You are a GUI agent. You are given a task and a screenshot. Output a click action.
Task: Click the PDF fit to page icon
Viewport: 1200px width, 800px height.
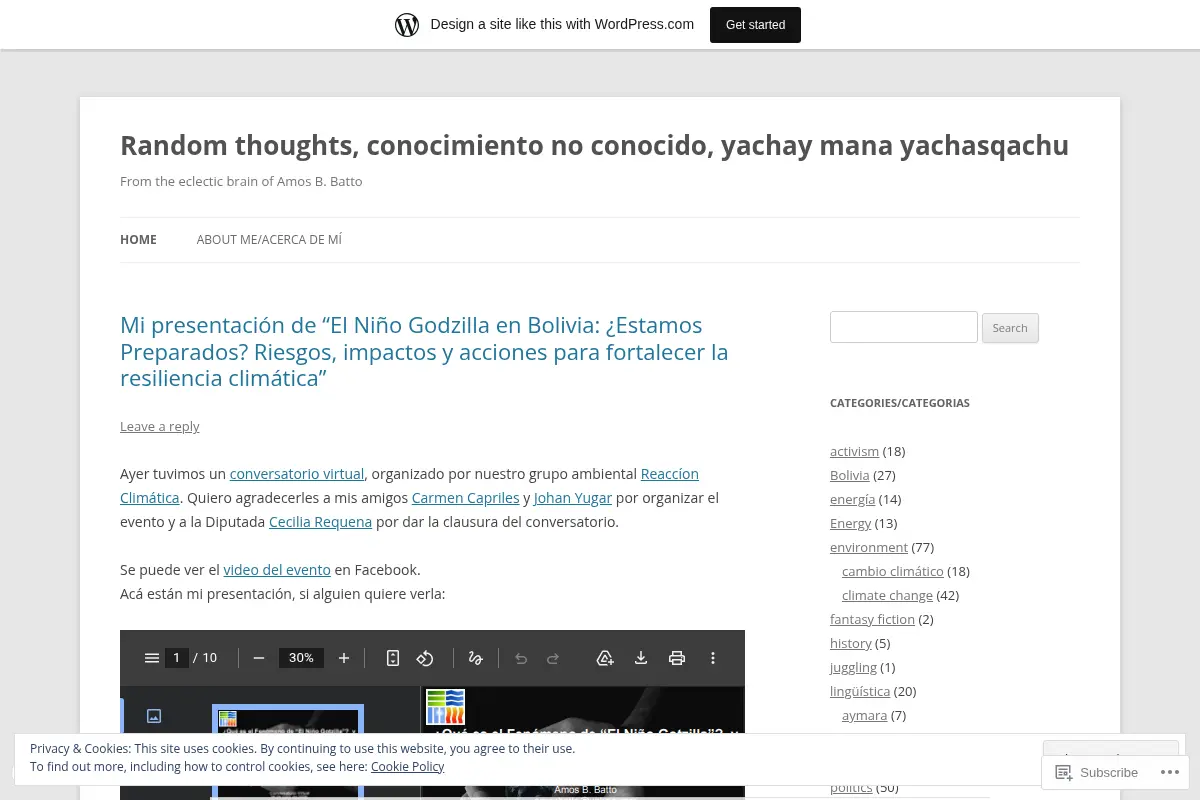point(393,658)
